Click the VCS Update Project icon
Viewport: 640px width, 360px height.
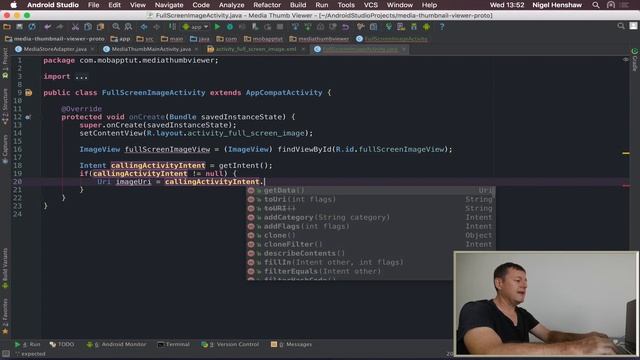coord(295,27)
